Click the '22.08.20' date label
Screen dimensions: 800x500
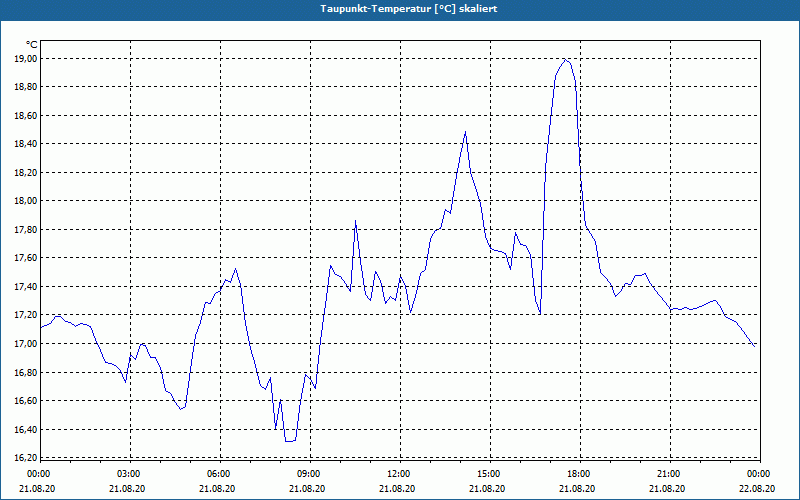point(758,488)
